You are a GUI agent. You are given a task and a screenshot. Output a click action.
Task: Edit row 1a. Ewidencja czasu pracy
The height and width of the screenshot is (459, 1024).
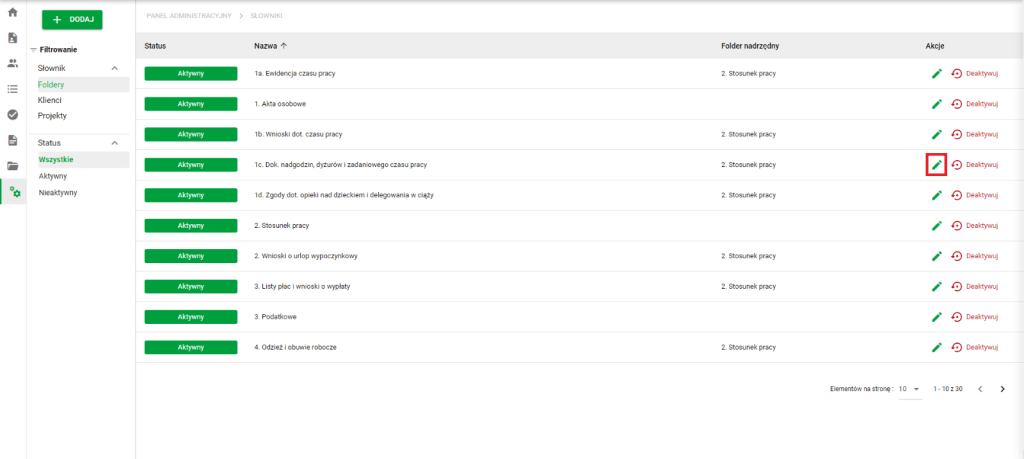tap(936, 74)
